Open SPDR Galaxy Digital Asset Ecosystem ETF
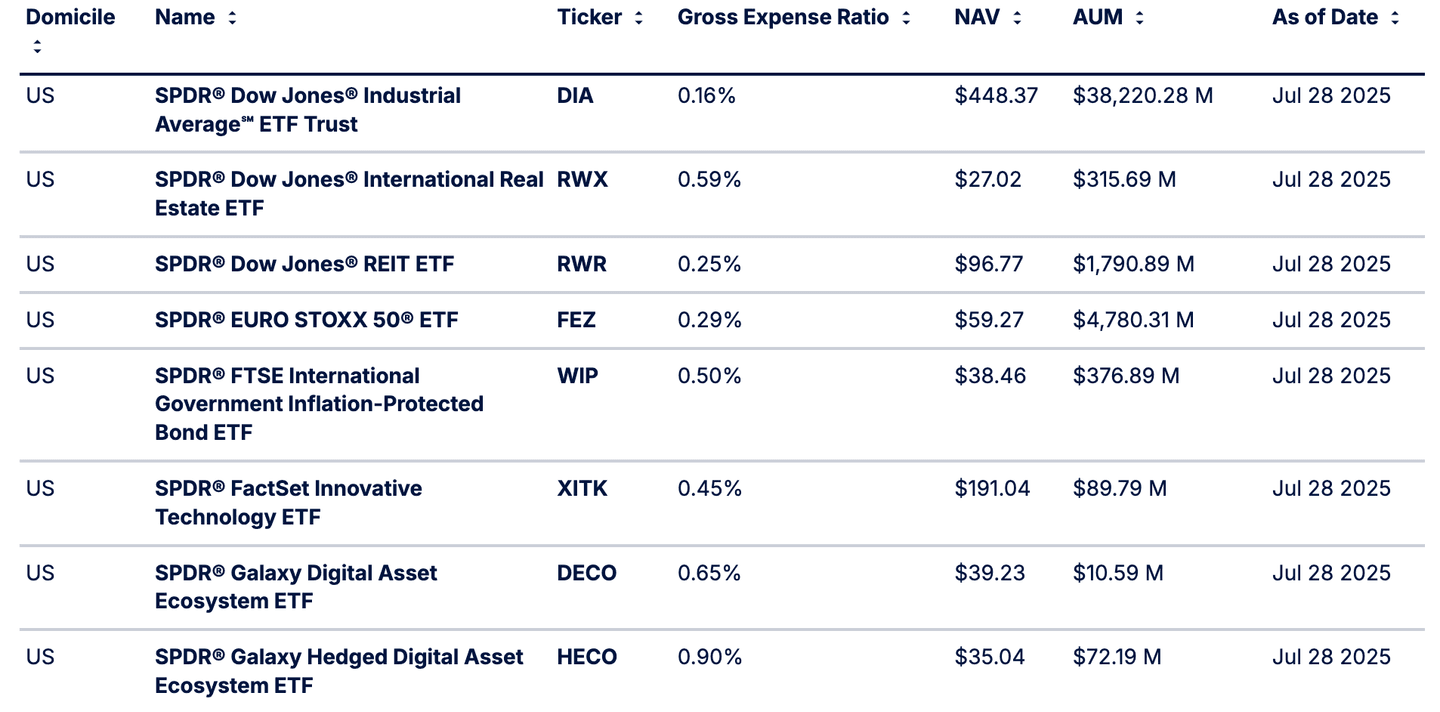The image size is (1440, 712). (x=296, y=587)
